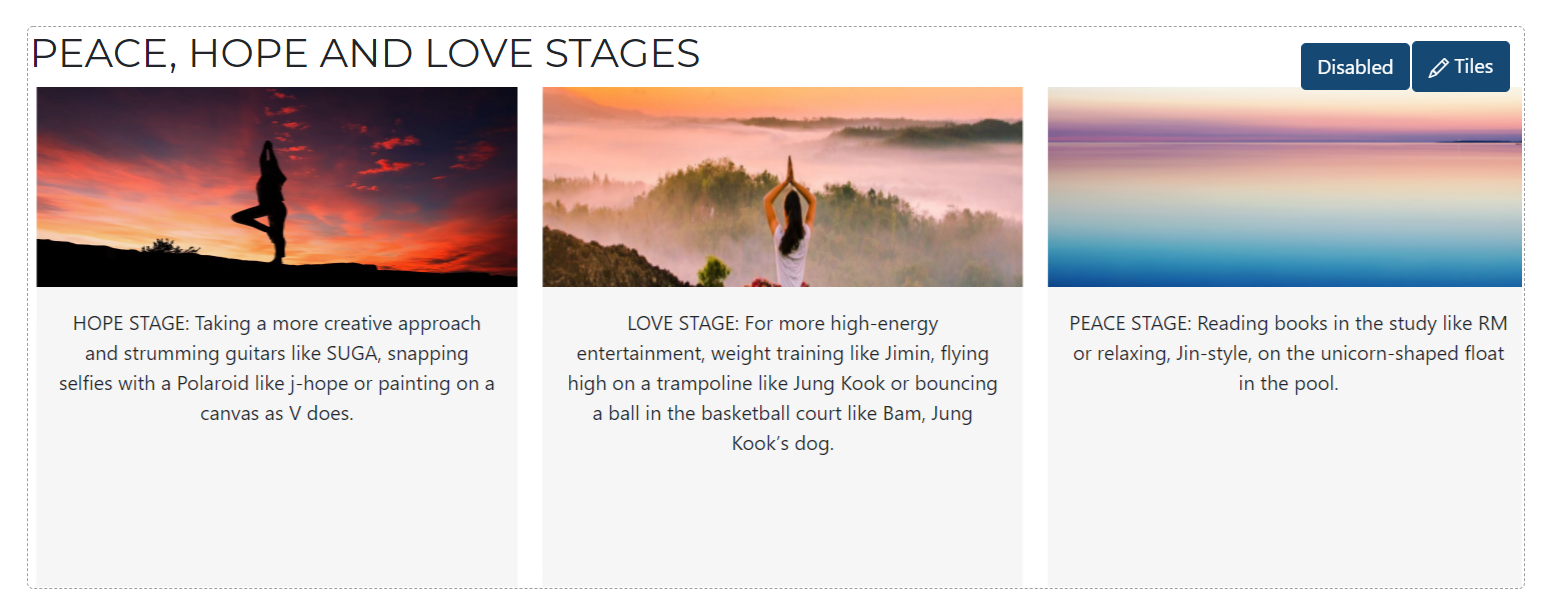Click the heading PEACE, HOPE AND LOVE STAGES
The height and width of the screenshot is (610, 1542).
[365, 54]
